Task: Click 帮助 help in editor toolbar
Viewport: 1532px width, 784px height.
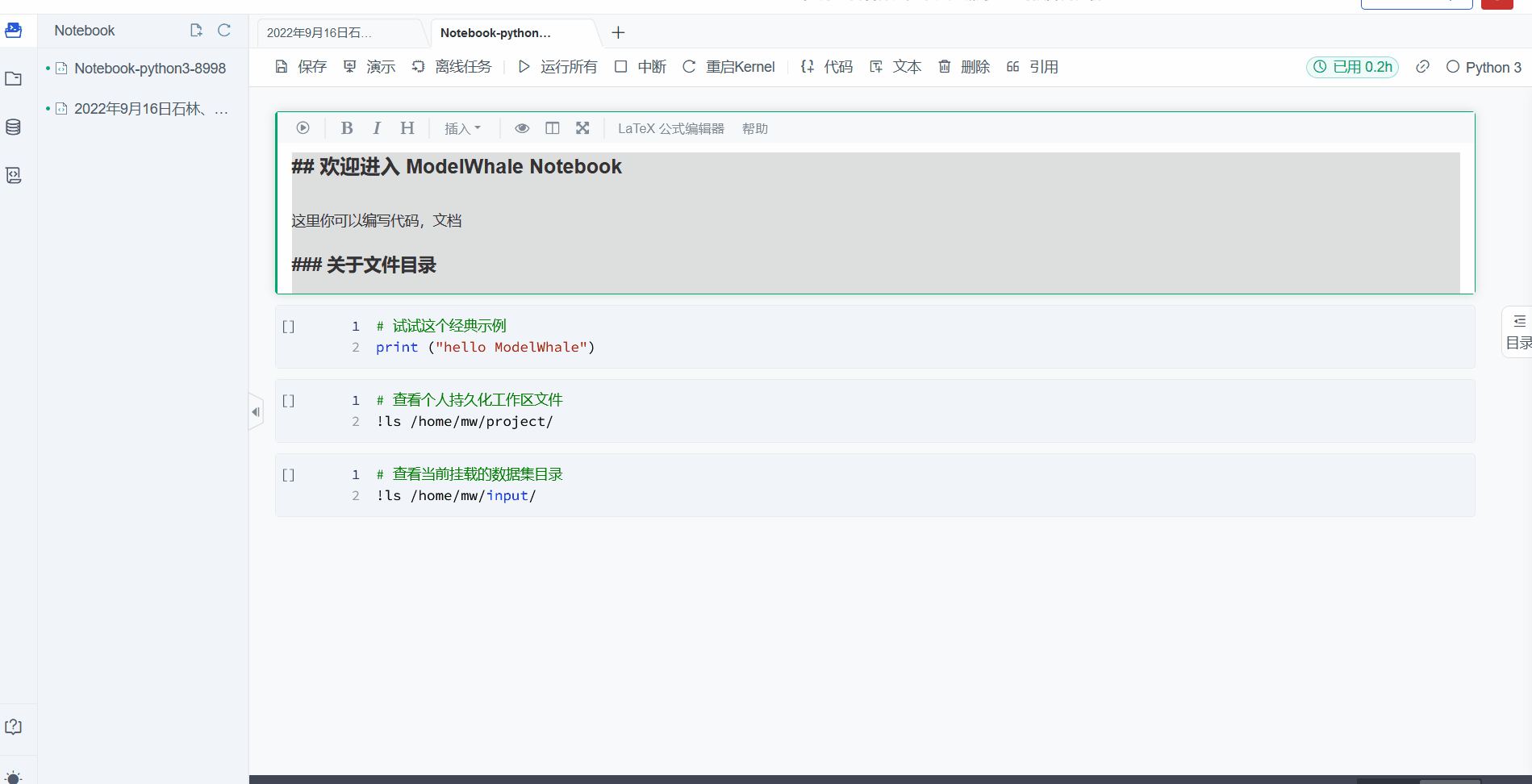Action: [x=755, y=128]
